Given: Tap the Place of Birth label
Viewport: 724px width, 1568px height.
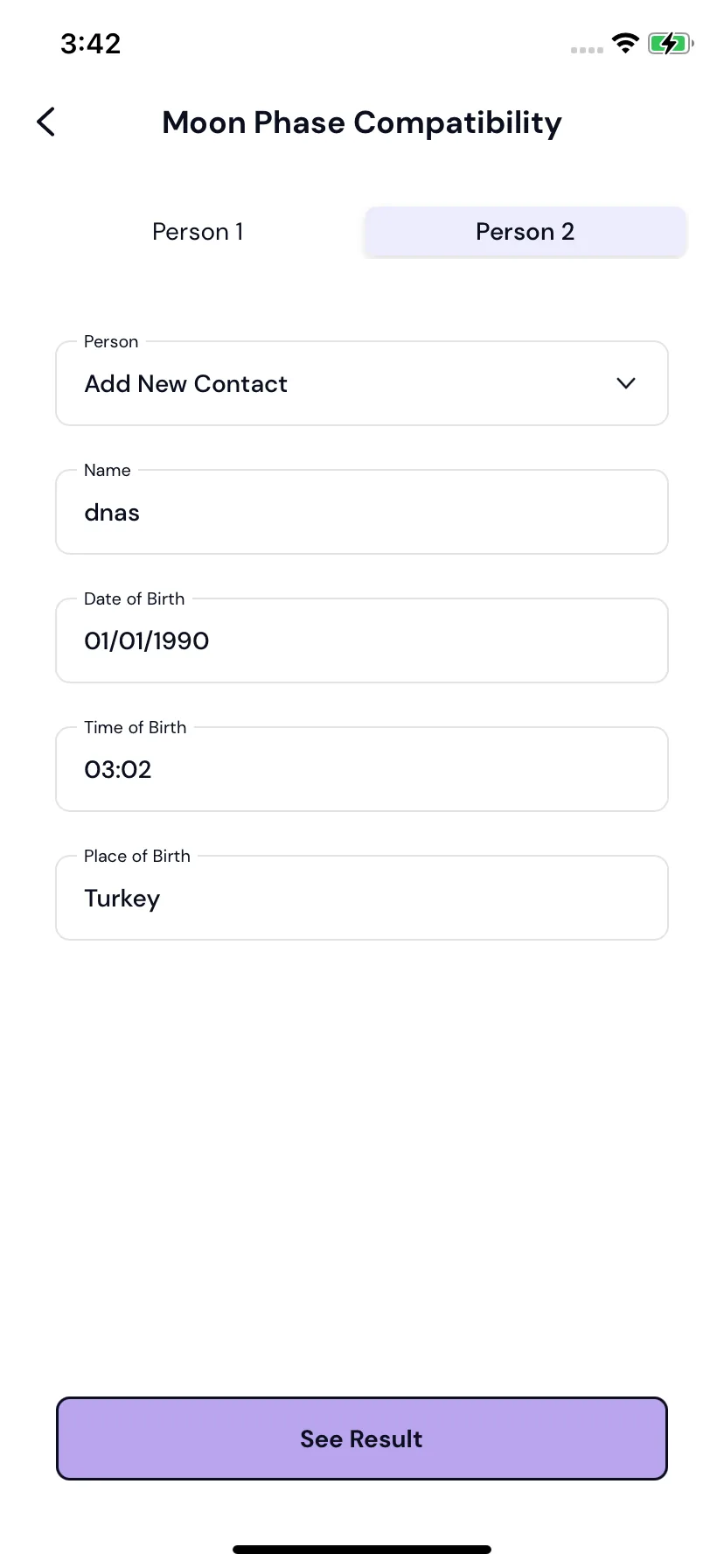Looking at the screenshot, I should 137,856.
